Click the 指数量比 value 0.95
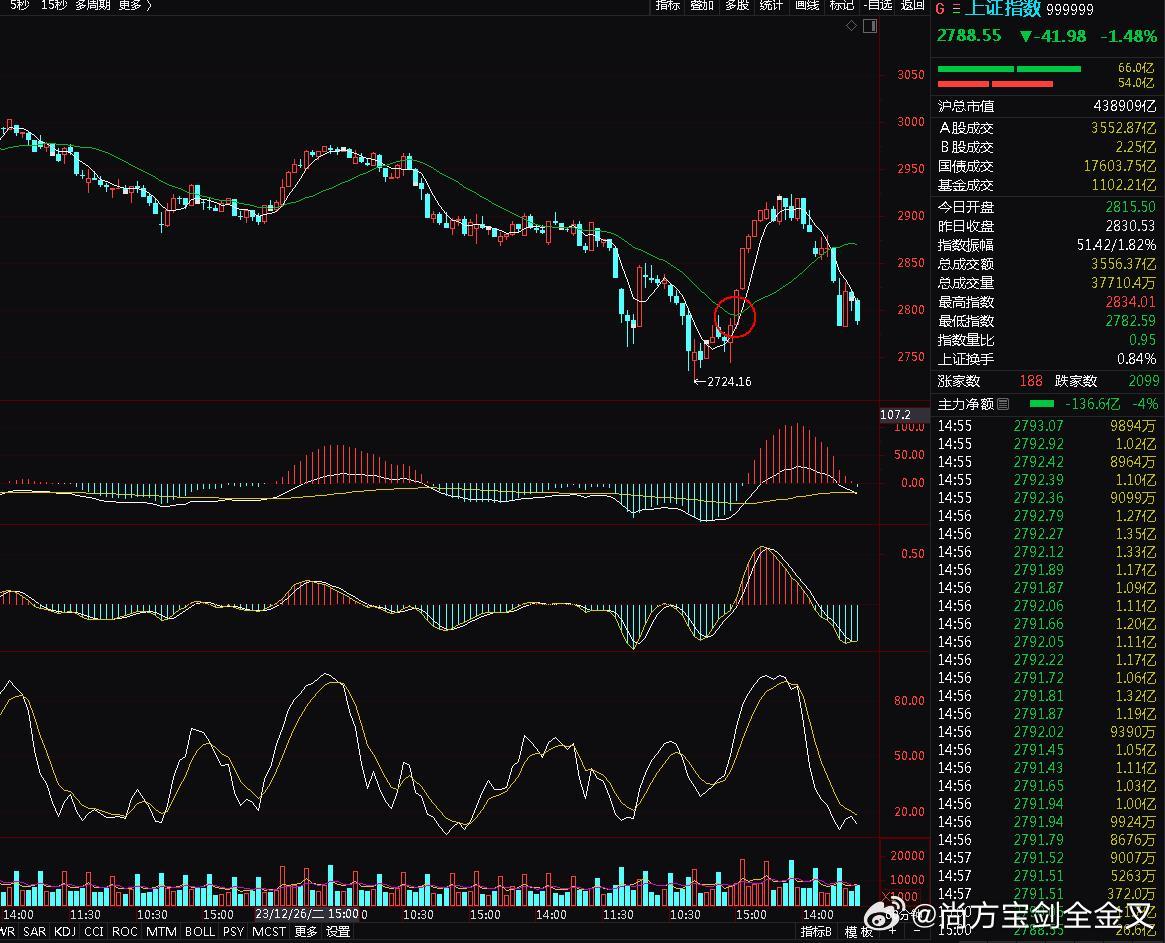 (1142, 340)
